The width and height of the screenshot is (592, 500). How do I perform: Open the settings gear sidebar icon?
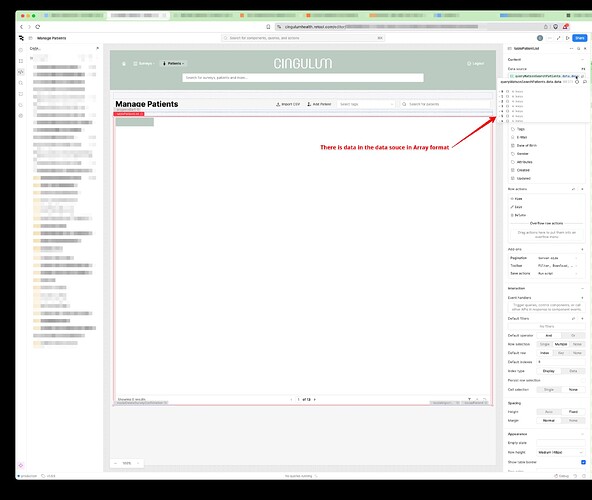tap(21, 116)
